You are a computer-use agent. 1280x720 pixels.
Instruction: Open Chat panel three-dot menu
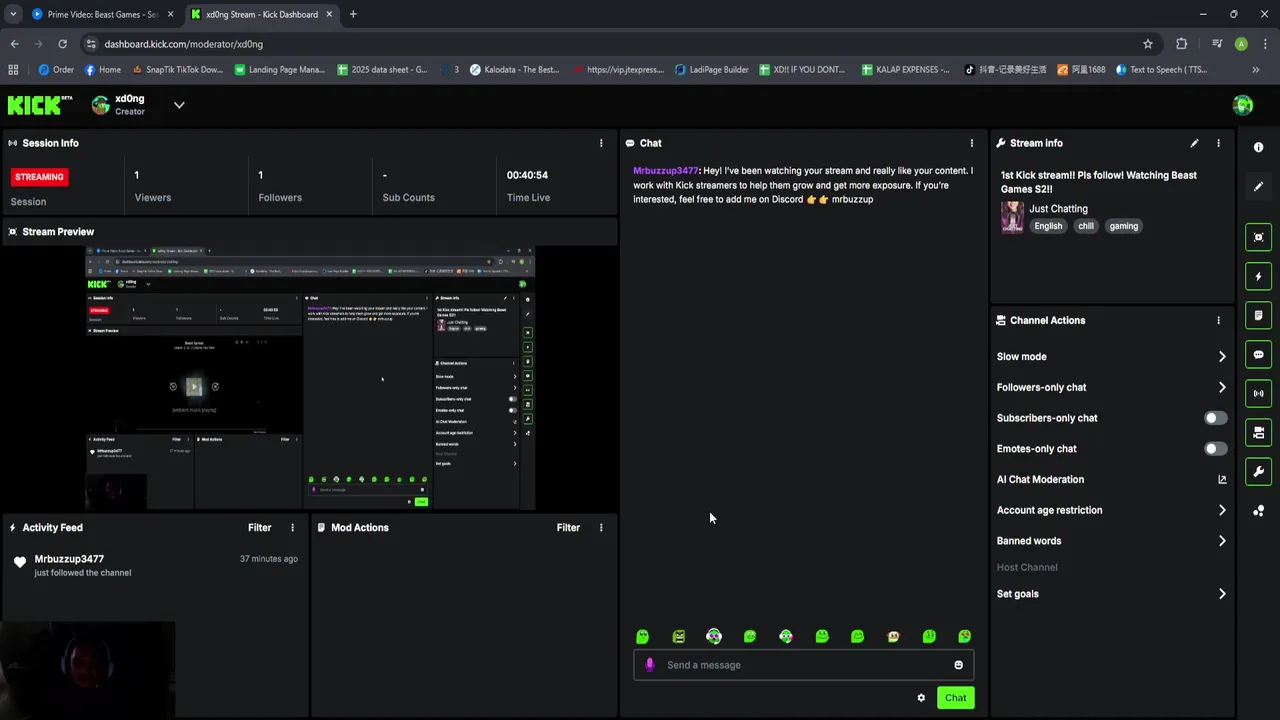click(971, 143)
